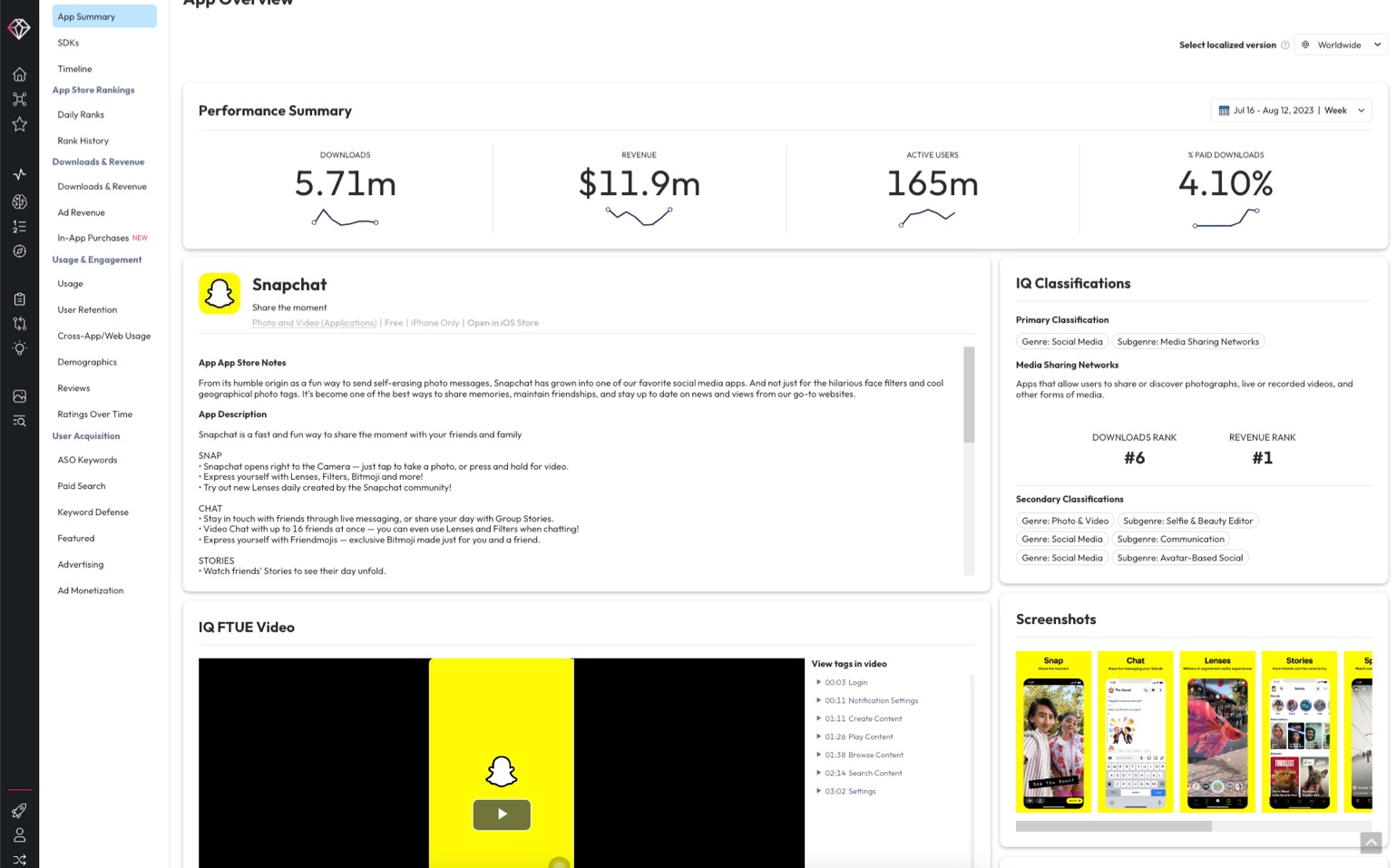Screen dimensions: 1397x868
Task: Click the app description vertical scrollbar
Action: click(969, 395)
